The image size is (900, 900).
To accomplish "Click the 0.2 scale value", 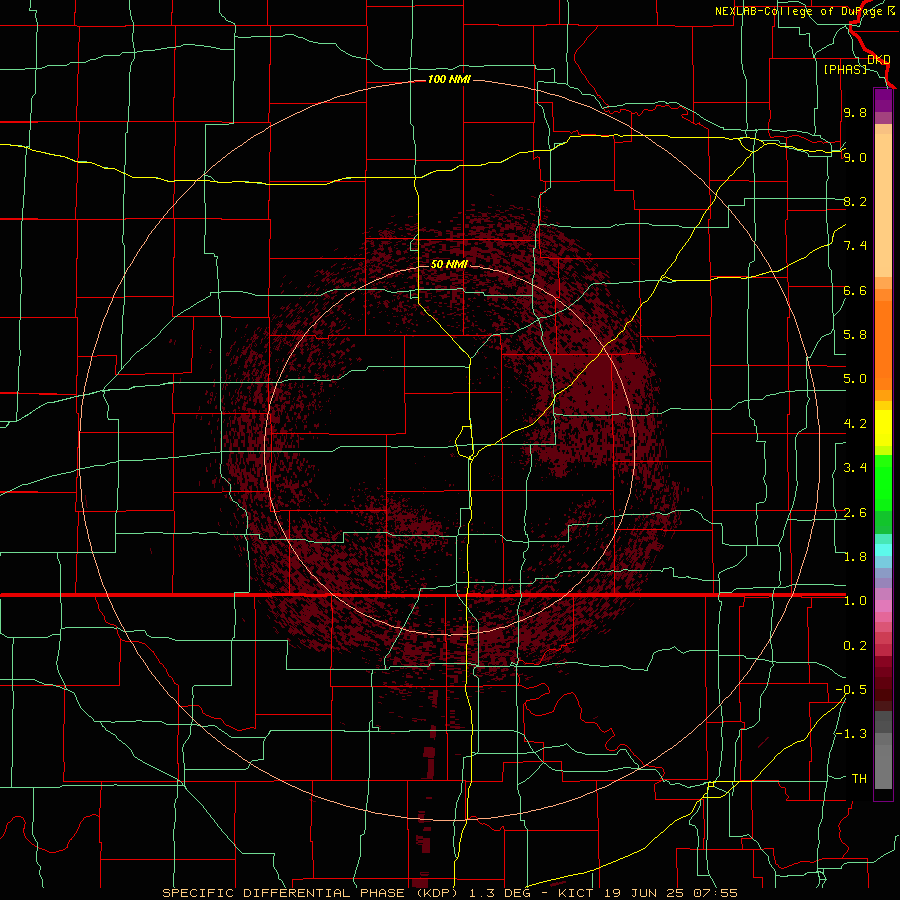I will click(855, 646).
